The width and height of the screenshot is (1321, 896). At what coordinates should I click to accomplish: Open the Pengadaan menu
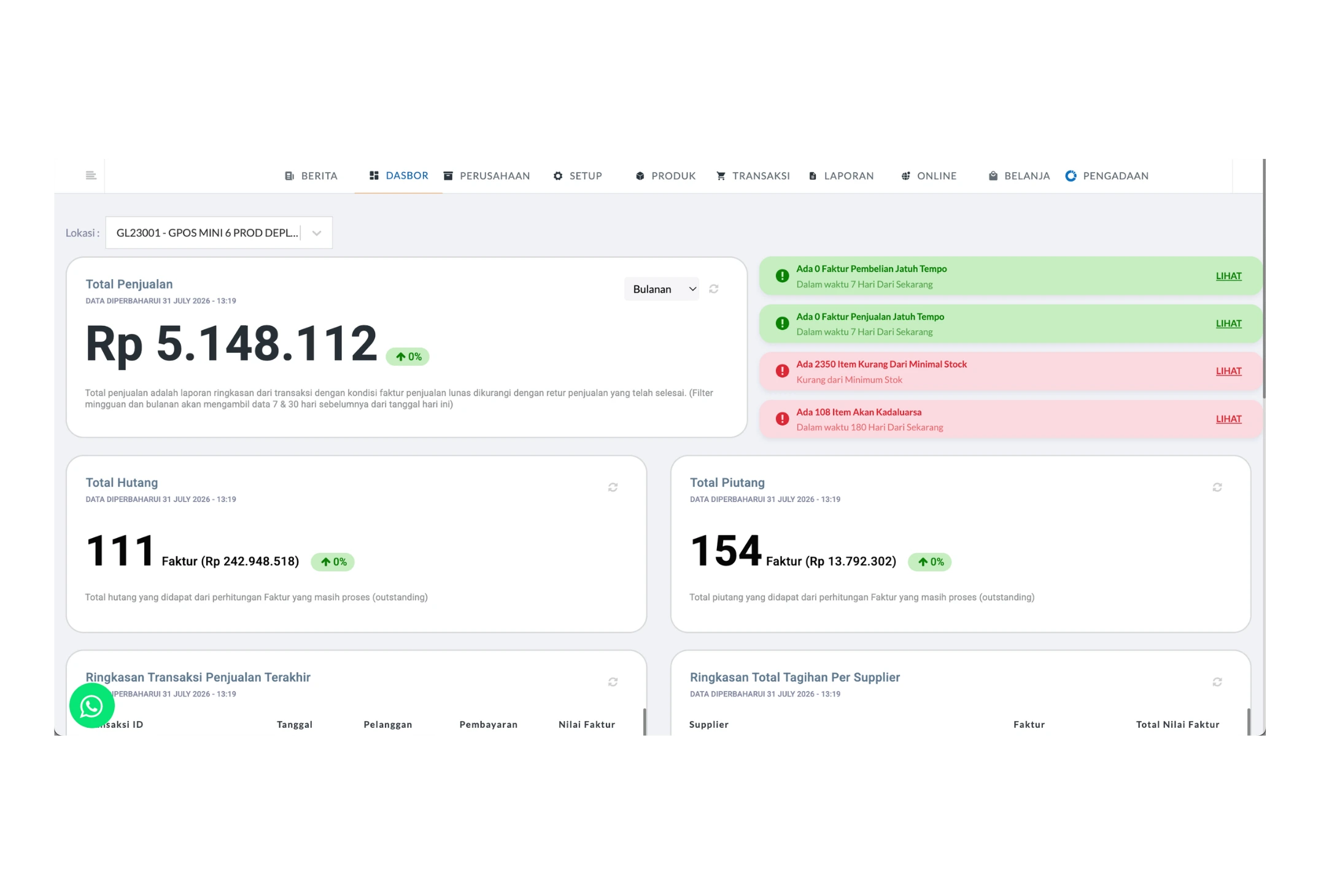click(x=1107, y=176)
